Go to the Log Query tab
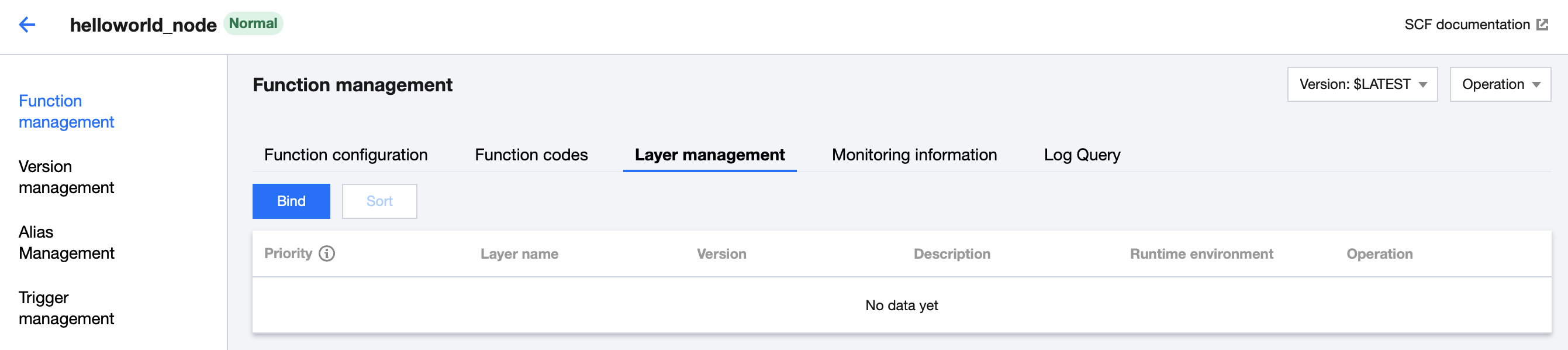Viewport: 1568px width, 350px height. [1082, 155]
